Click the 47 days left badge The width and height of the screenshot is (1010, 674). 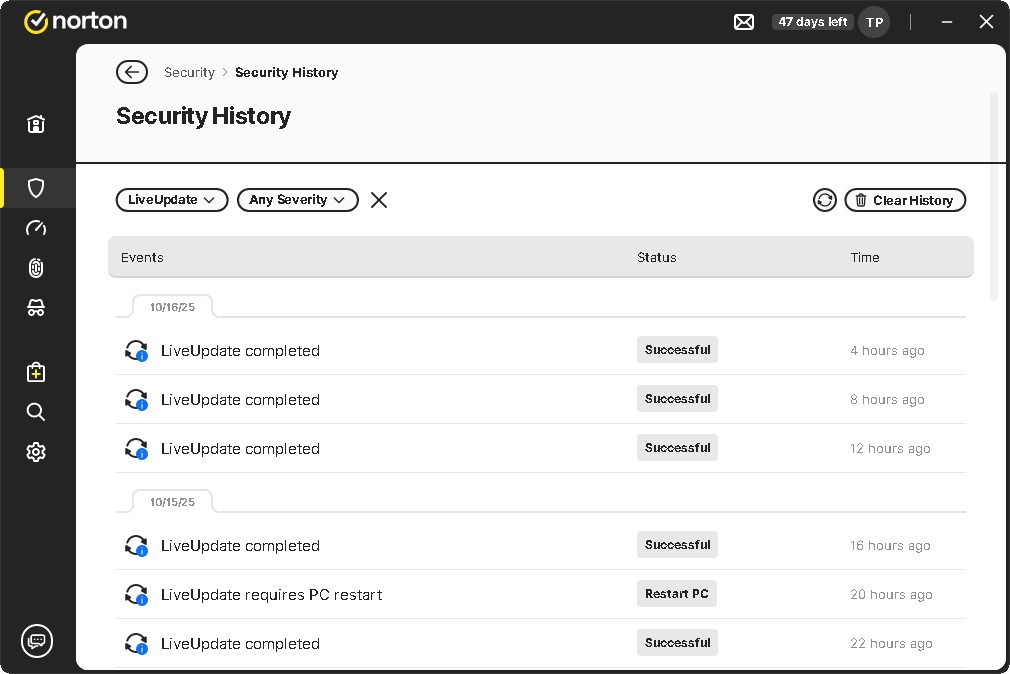[x=812, y=22]
